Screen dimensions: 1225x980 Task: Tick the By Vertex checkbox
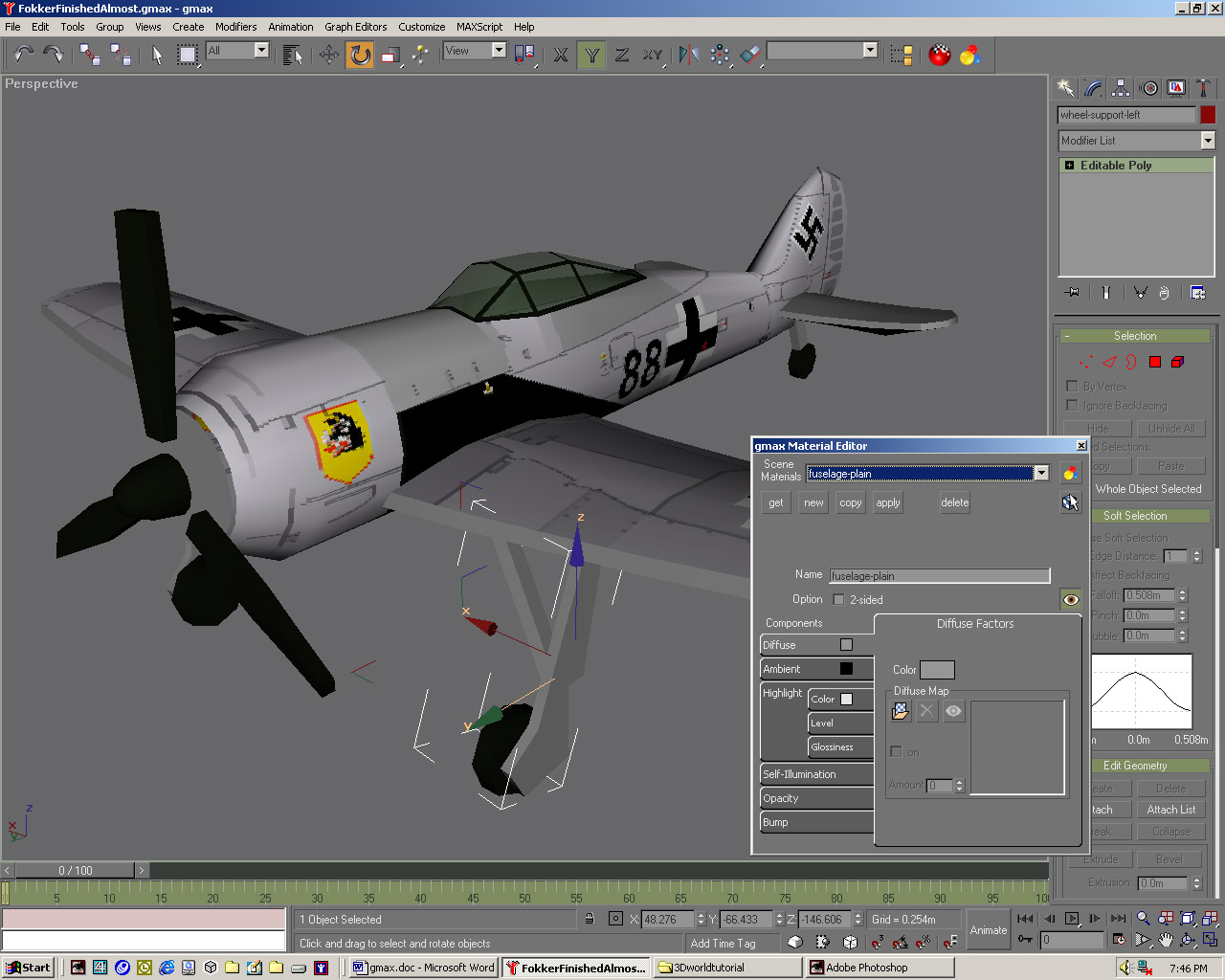pos(1072,387)
